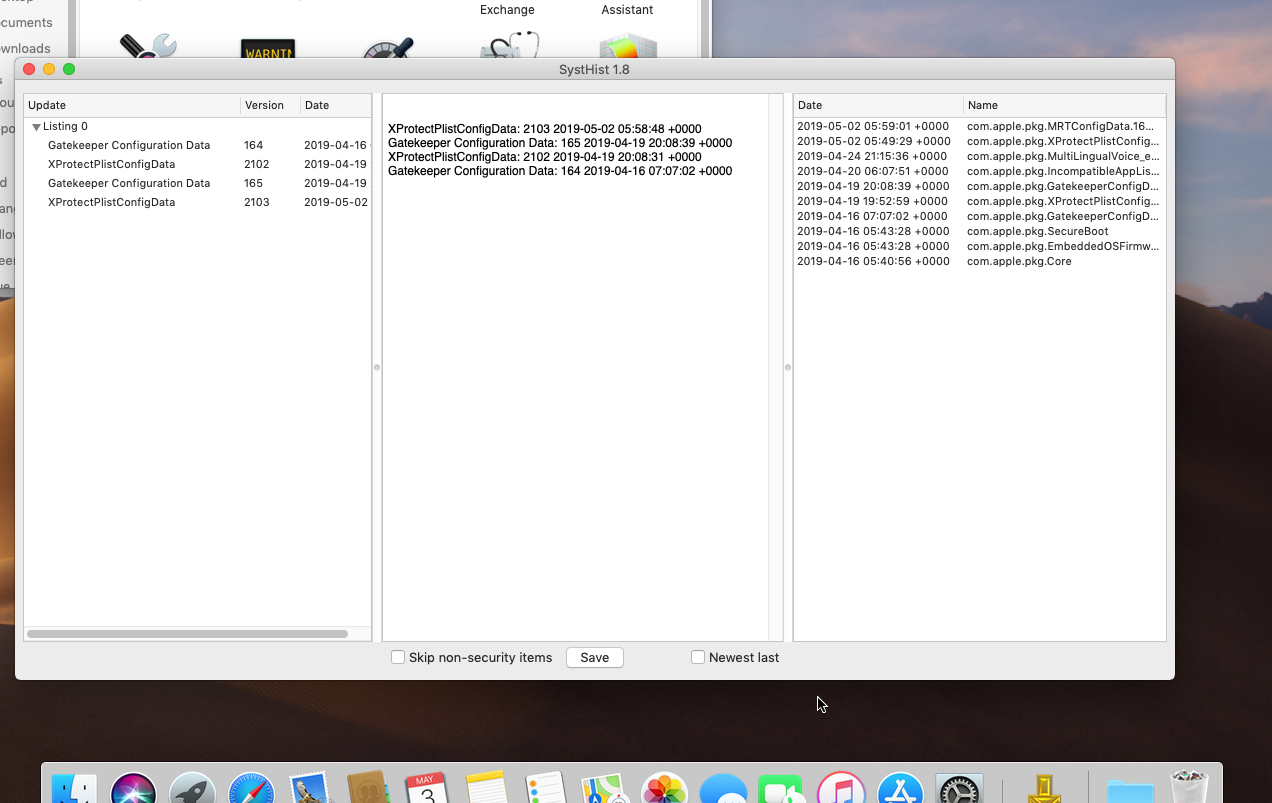Screen dimensions: 1272x803
Task: Click Name column header in package table
Action: click(1064, 105)
